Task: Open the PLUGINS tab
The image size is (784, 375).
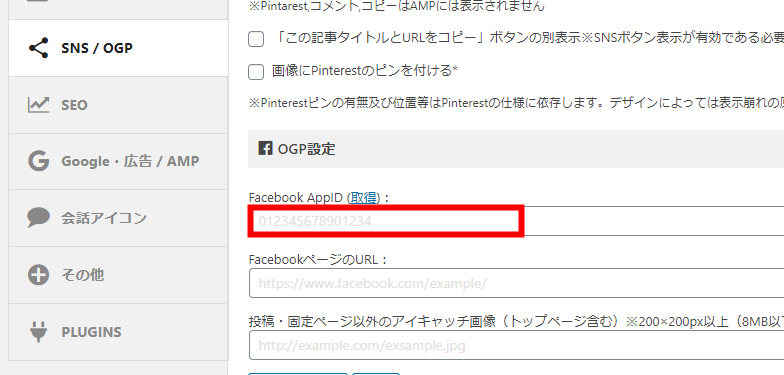Action: 118,332
